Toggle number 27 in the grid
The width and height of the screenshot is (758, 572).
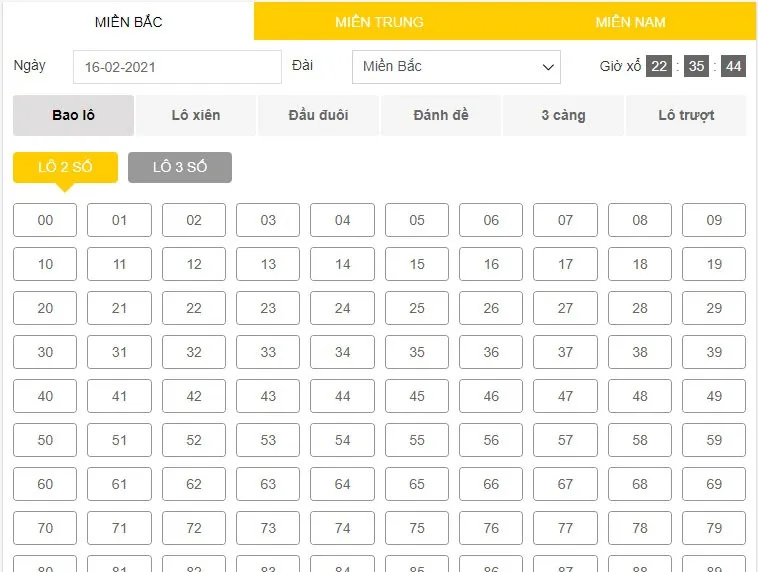[565, 308]
